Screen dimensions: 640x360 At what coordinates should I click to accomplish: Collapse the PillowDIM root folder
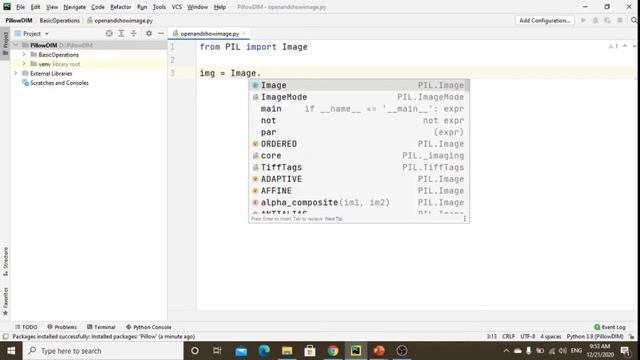point(16,45)
